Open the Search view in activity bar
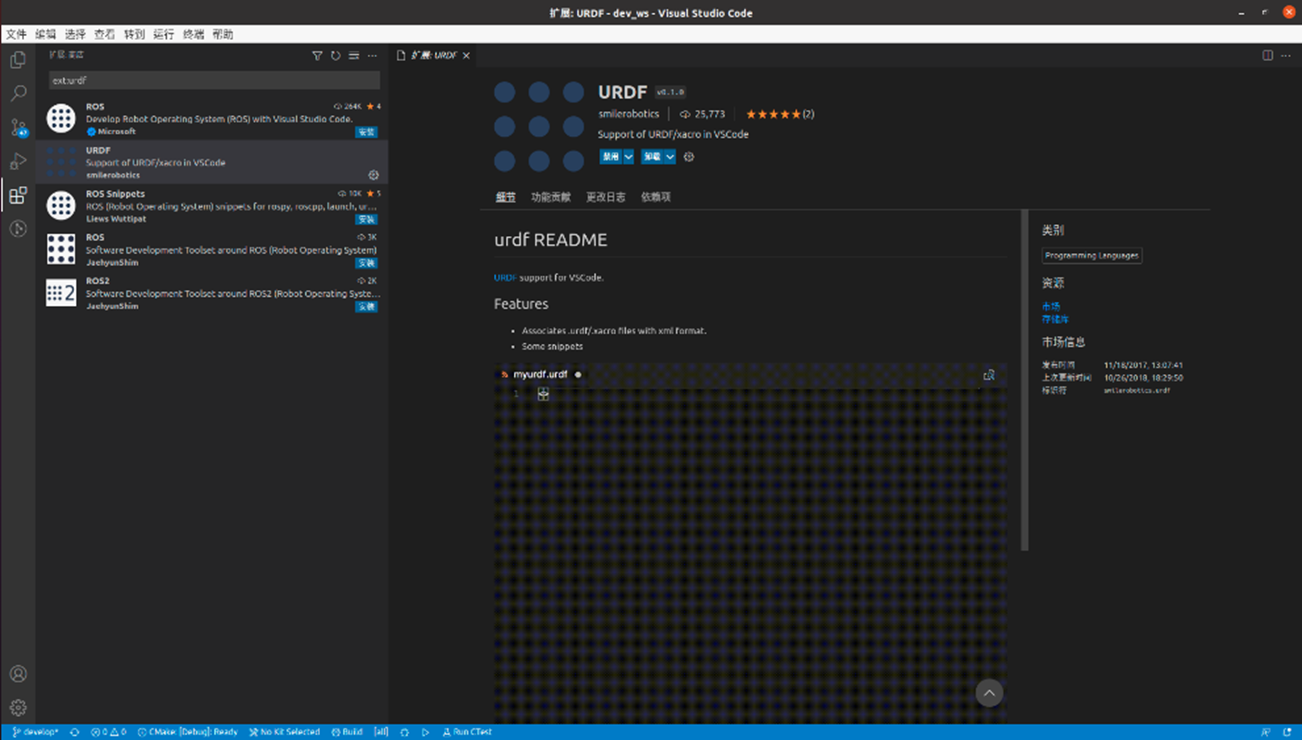 pos(18,94)
